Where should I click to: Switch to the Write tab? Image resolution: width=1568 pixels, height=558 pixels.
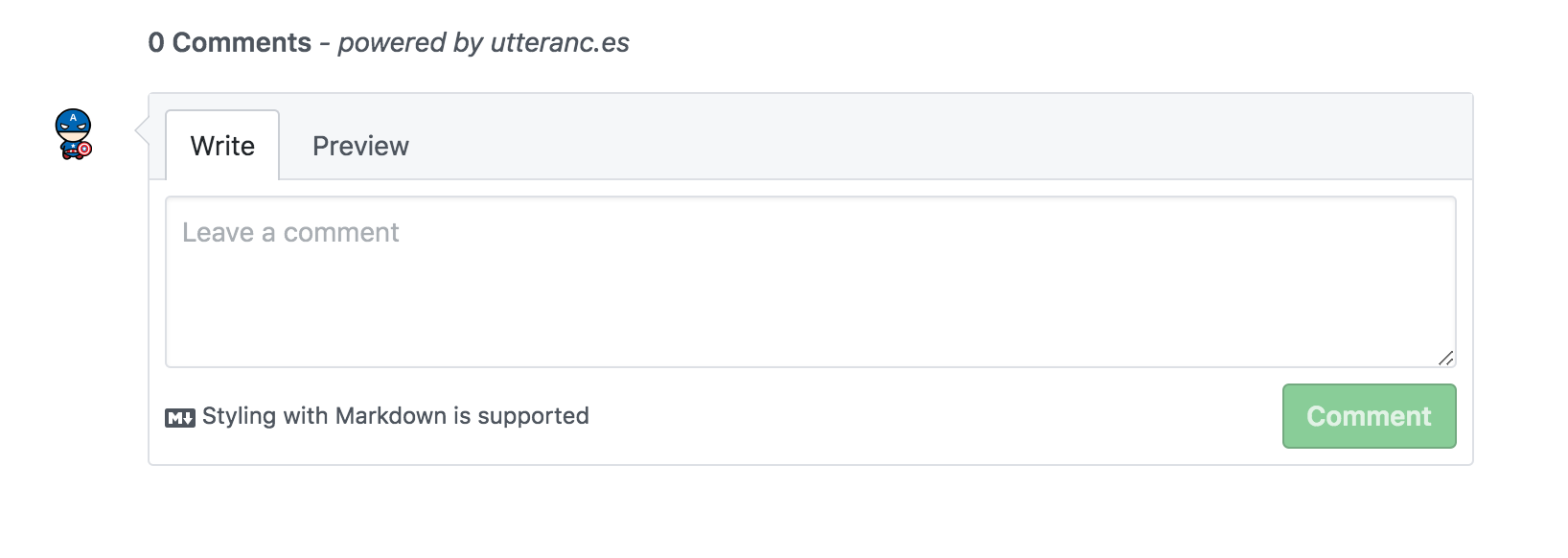click(222, 146)
